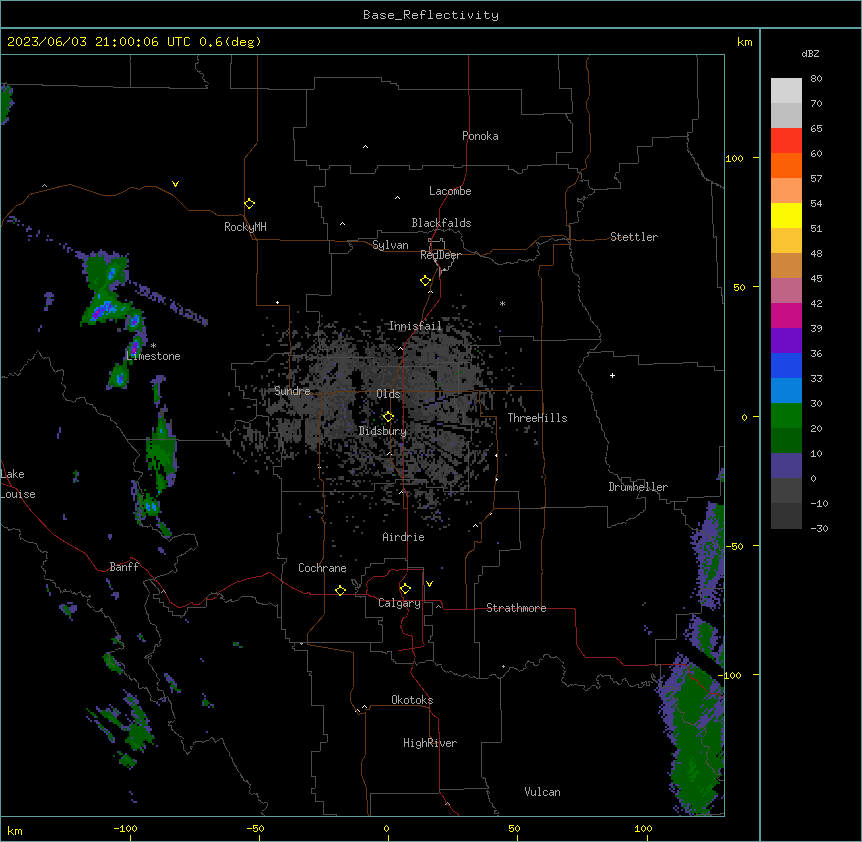
Task: Pick the purple 36-39 dBZ legend swatch
Action: point(786,341)
